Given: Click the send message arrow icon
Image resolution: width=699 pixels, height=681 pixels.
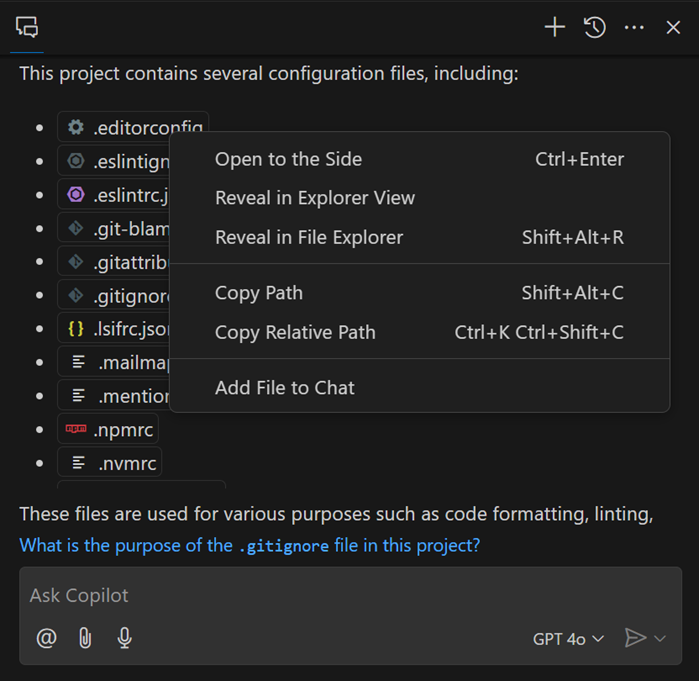Looking at the screenshot, I should pyautogui.click(x=634, y=638).
